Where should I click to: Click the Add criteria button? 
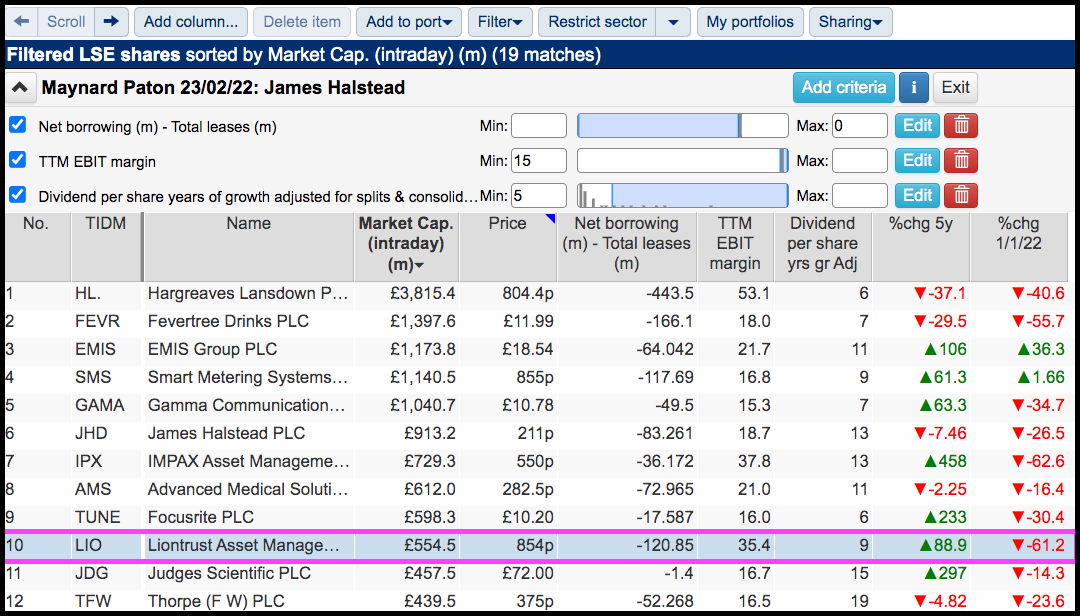click(x=844, y=88)
